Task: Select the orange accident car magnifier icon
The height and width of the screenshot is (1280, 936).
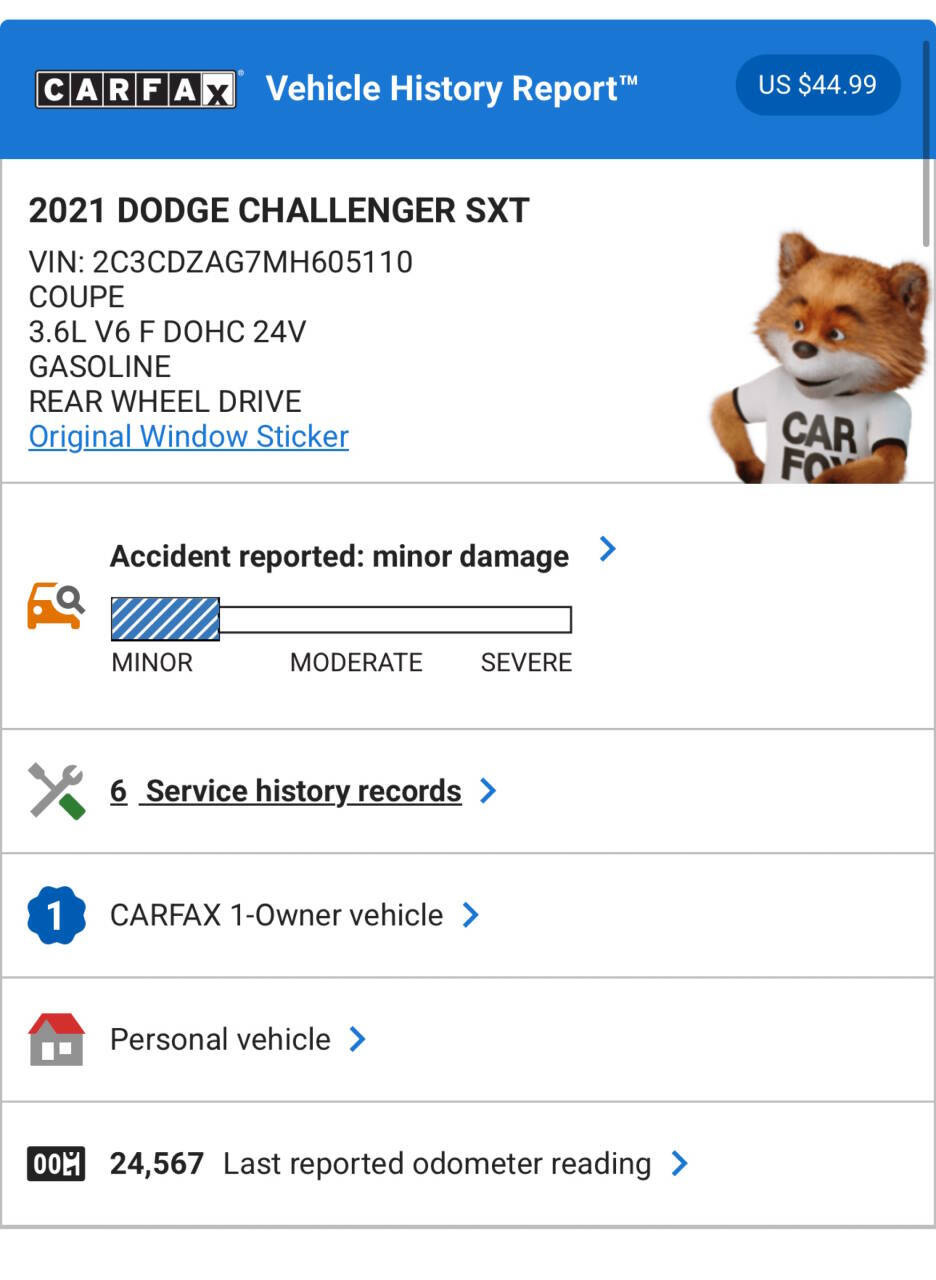Action: point(57,604)
